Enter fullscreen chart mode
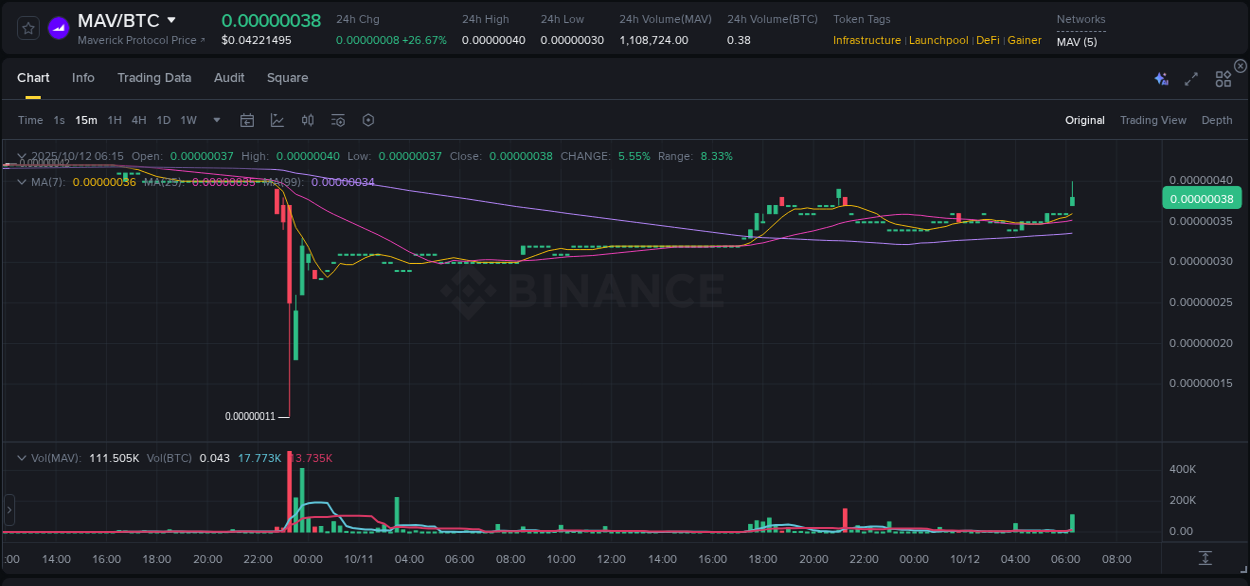The image size is (1250, 586). (1190, 79)
